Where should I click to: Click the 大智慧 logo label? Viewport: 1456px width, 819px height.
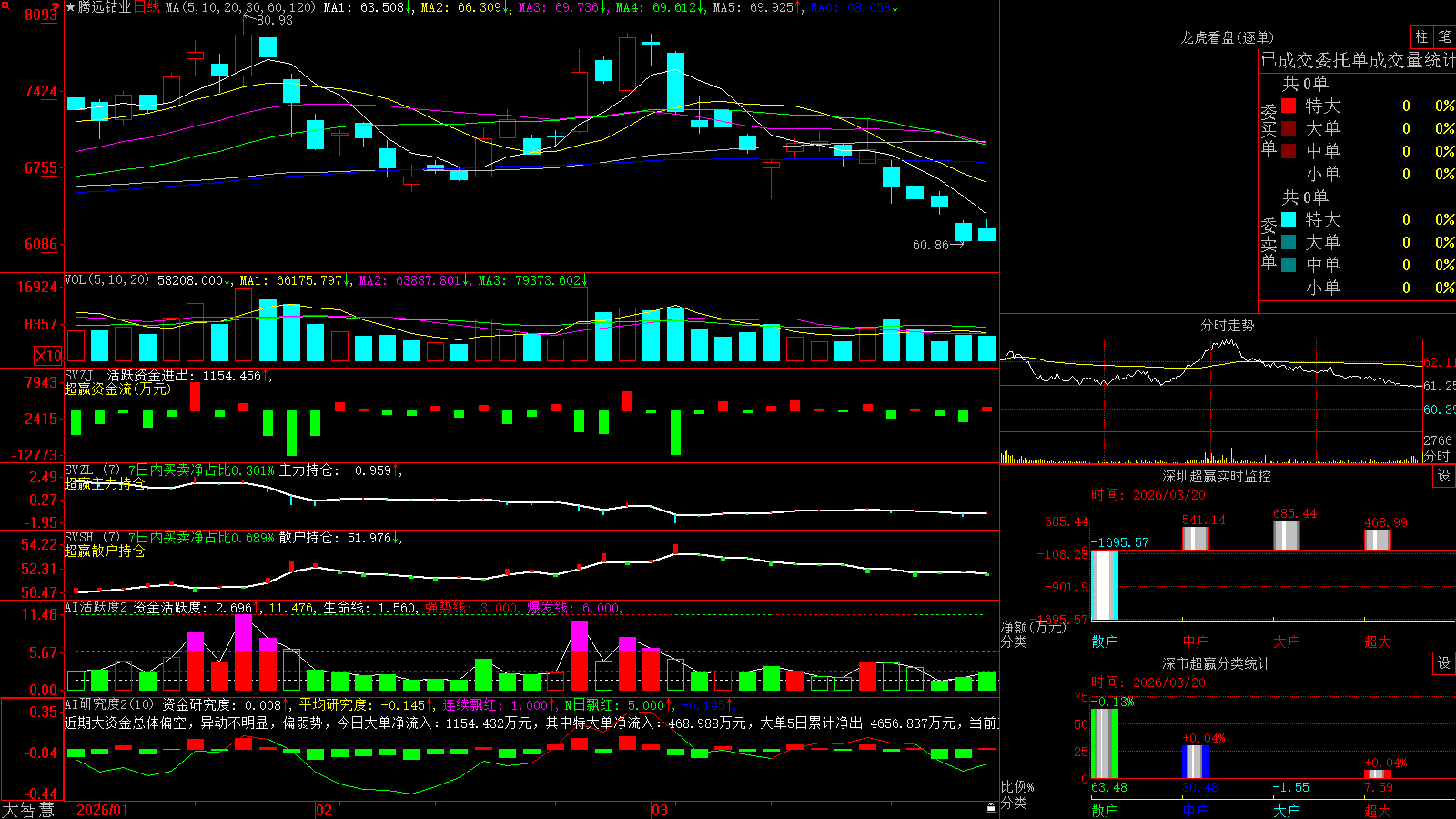click(28, 810)
